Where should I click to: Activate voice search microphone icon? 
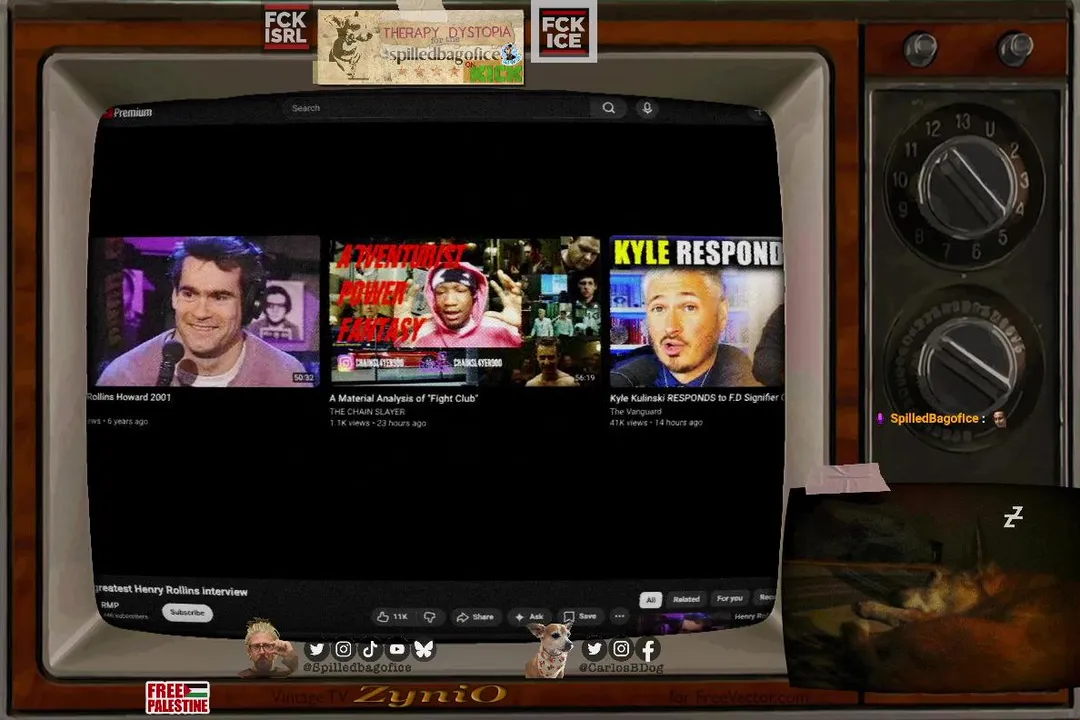(x=647, y=109)
